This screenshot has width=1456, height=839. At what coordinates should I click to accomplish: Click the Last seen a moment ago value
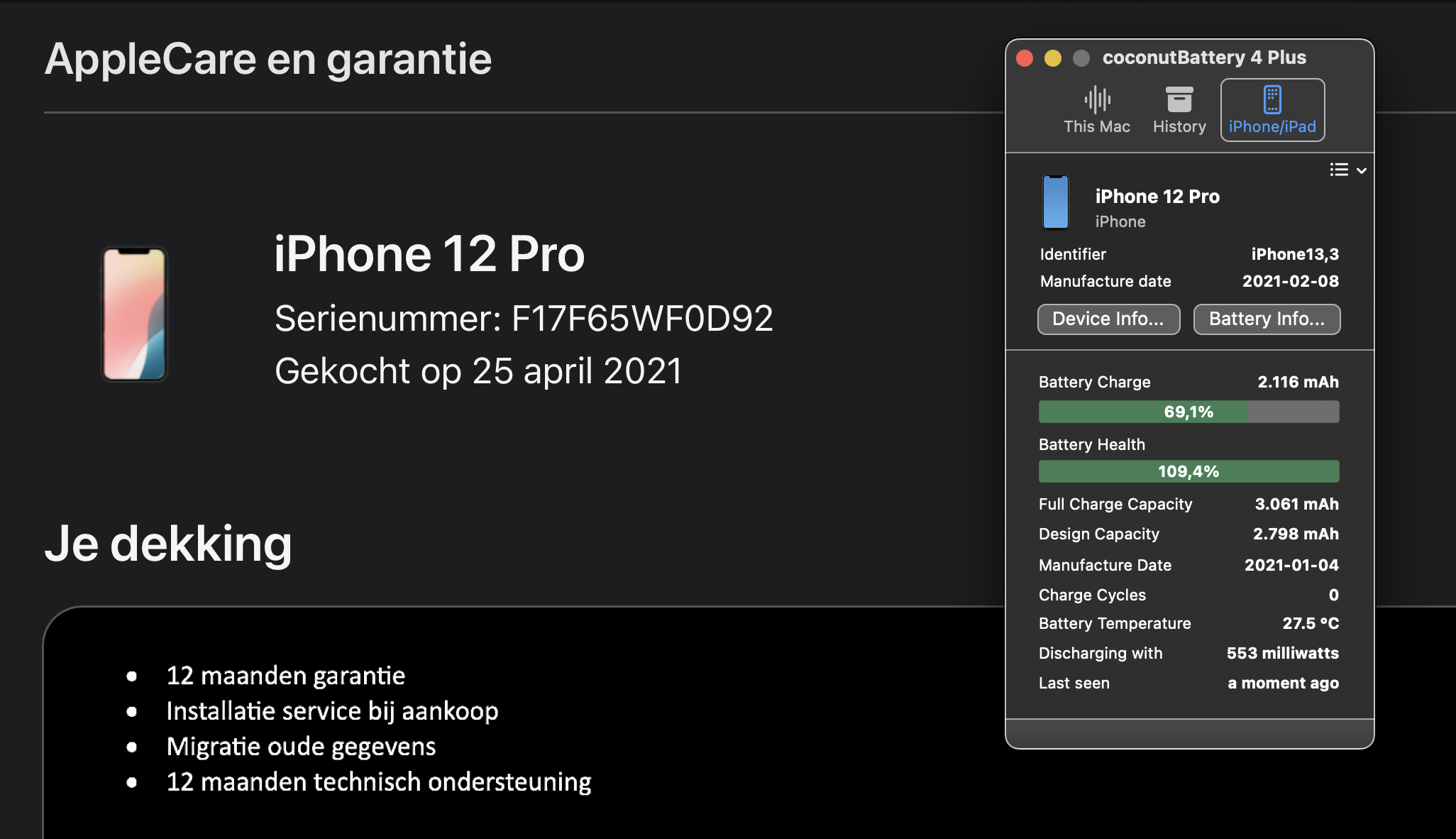point(1283,683)
